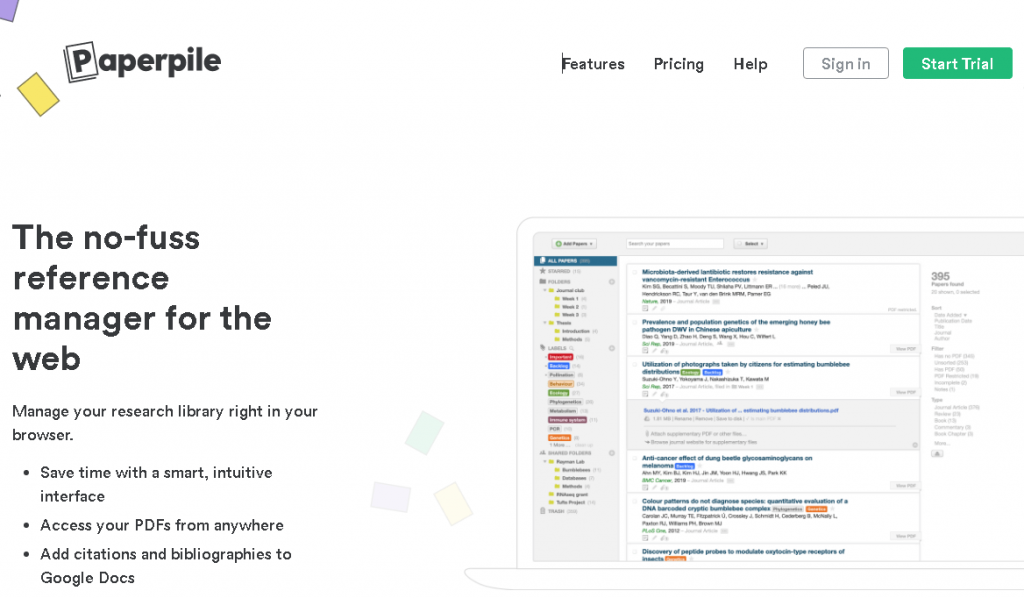This screenshot has width=1024, height=598.
Task: Tick checkbox for 'Colour patterns do not diagnose' paper
Action: 635,501
